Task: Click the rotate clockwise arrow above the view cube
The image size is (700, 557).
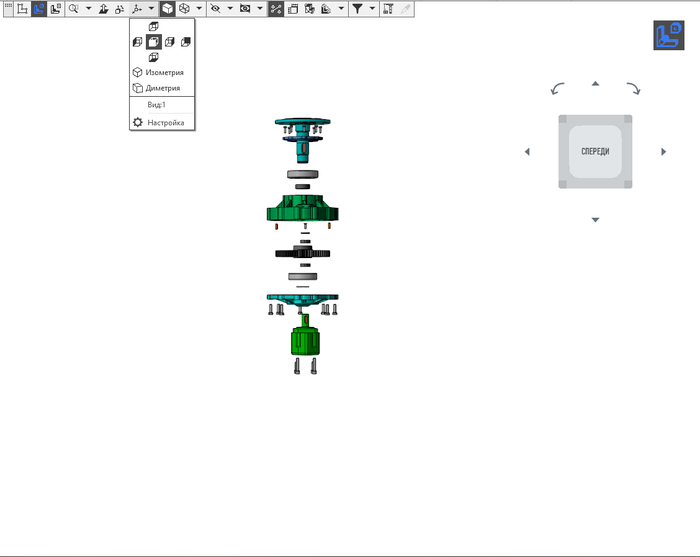Action: coord(633,88)
